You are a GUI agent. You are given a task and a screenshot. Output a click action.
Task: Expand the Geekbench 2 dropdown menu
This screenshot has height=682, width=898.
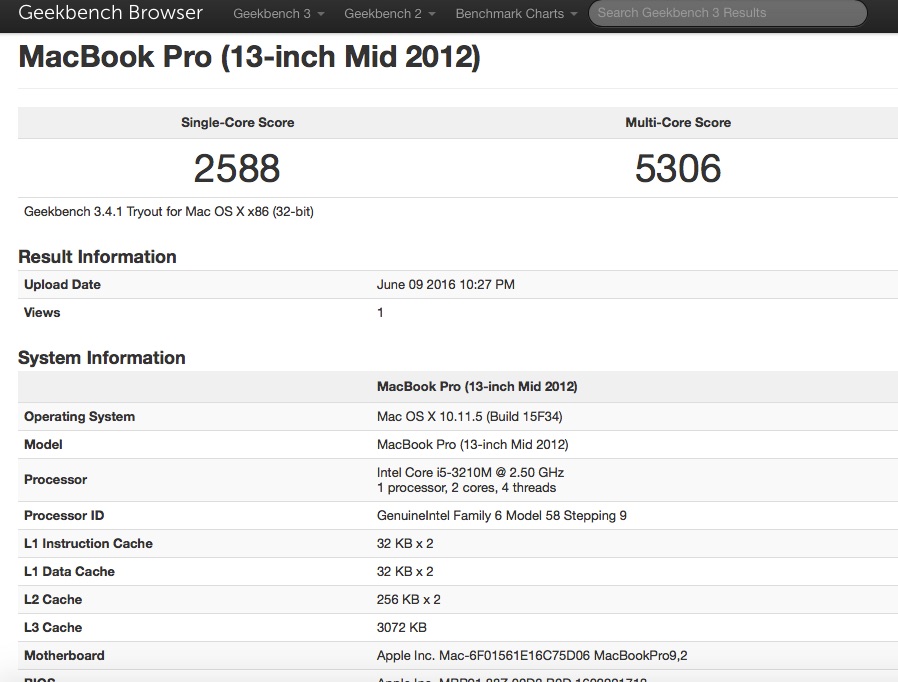click(389, 14)
